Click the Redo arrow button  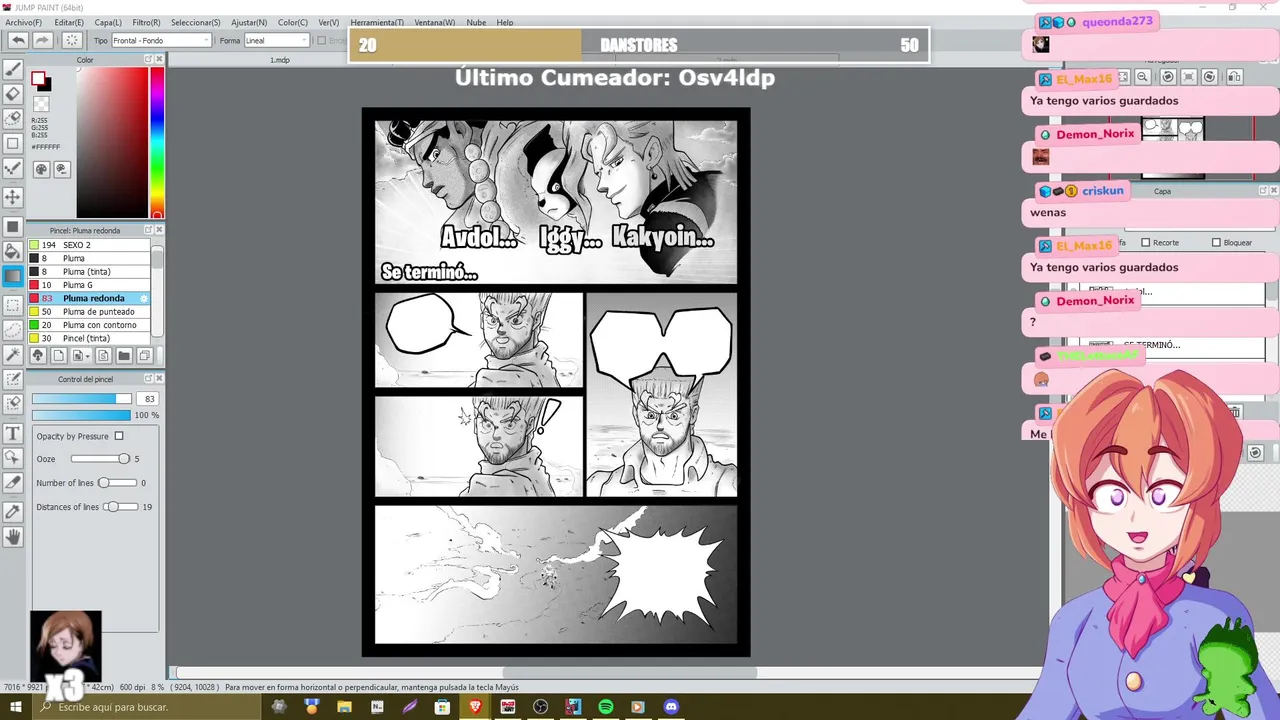coord(42,40)
